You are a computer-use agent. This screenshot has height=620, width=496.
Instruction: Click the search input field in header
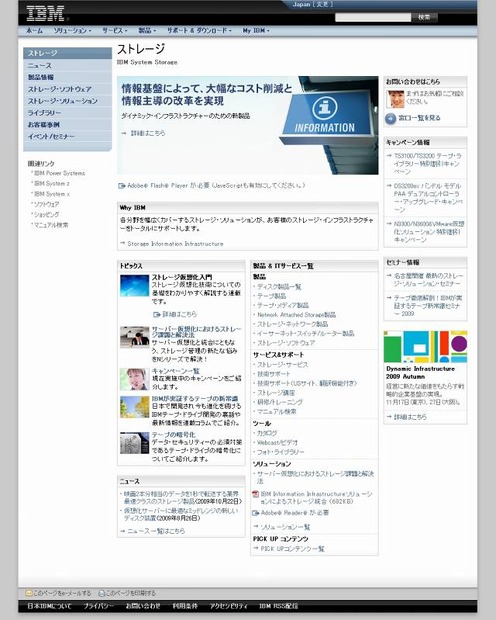pos(373,17)
